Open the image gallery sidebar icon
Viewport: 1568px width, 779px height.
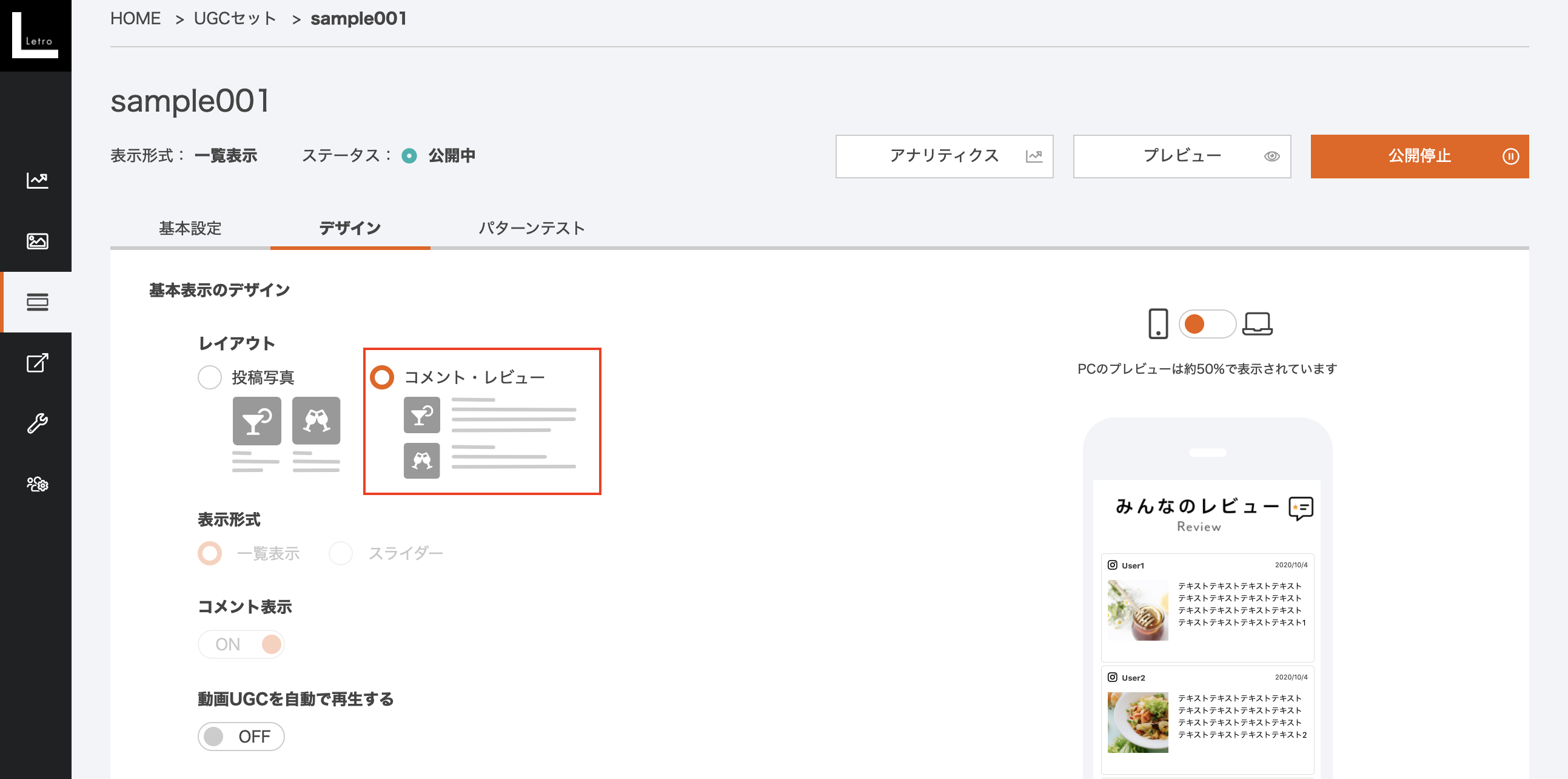point(37,241)
